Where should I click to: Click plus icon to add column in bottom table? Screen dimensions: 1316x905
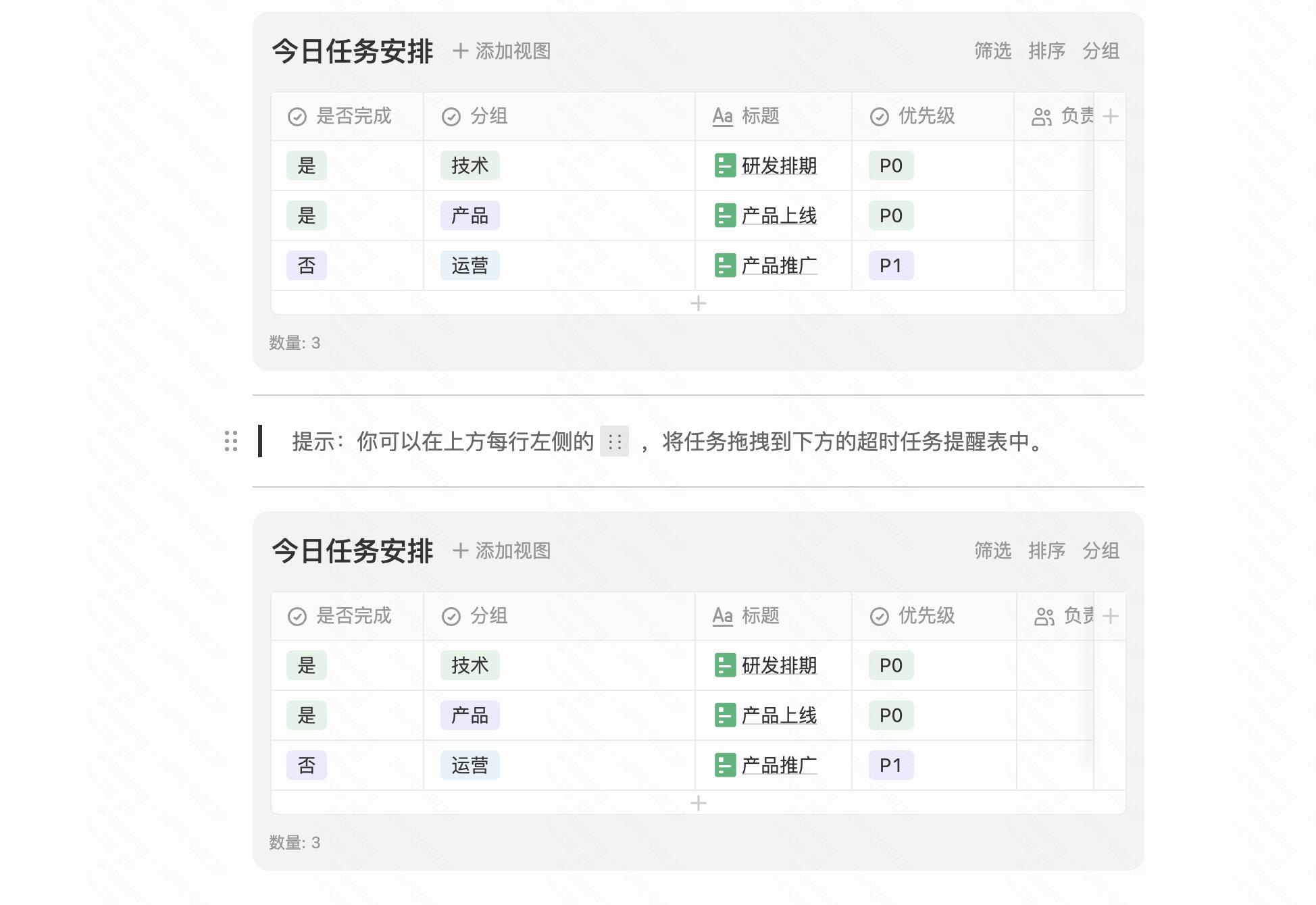(x=1110, y=616)
